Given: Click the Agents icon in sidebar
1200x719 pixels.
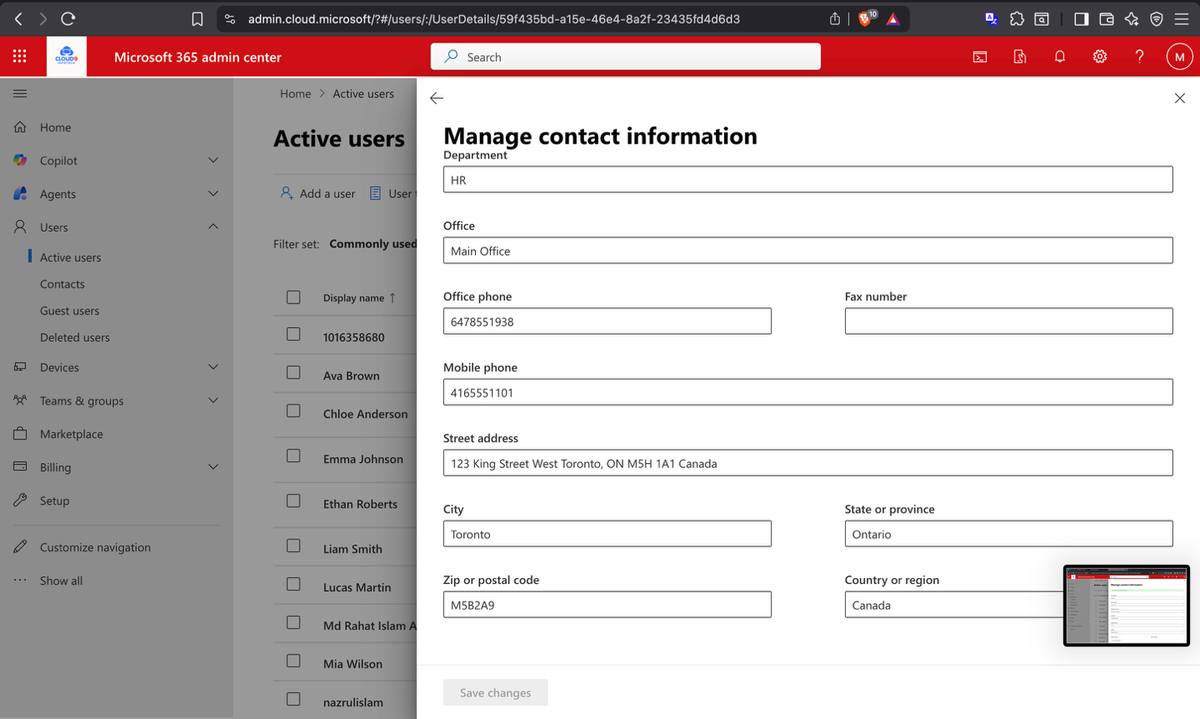Looking at the screenshot, I should point(19,194).
